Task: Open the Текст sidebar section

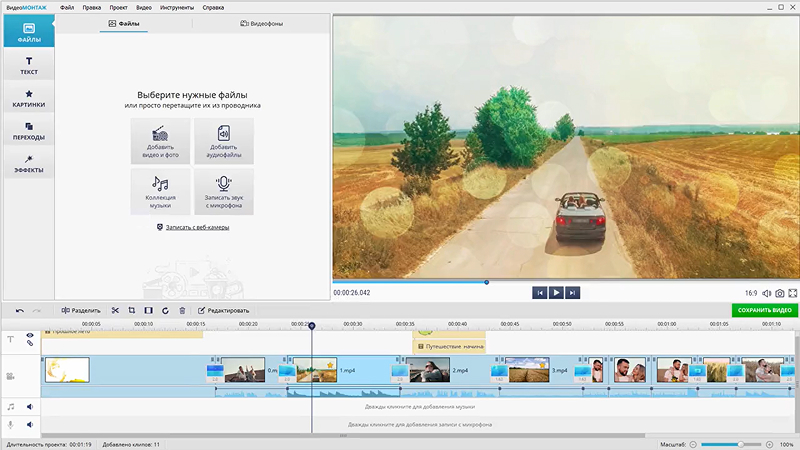Action: [x=29, y=65]
